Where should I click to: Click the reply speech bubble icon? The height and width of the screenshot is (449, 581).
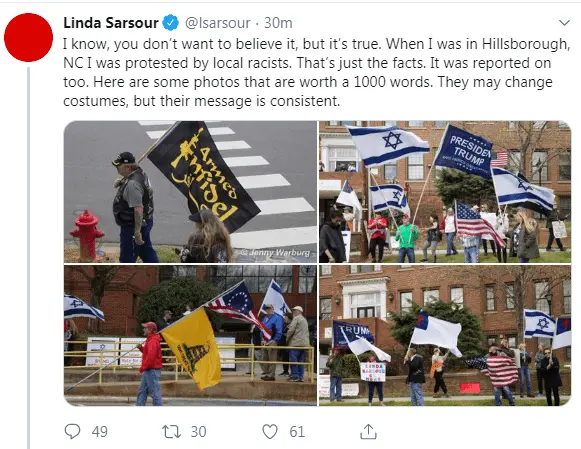[x=72, y=432]
